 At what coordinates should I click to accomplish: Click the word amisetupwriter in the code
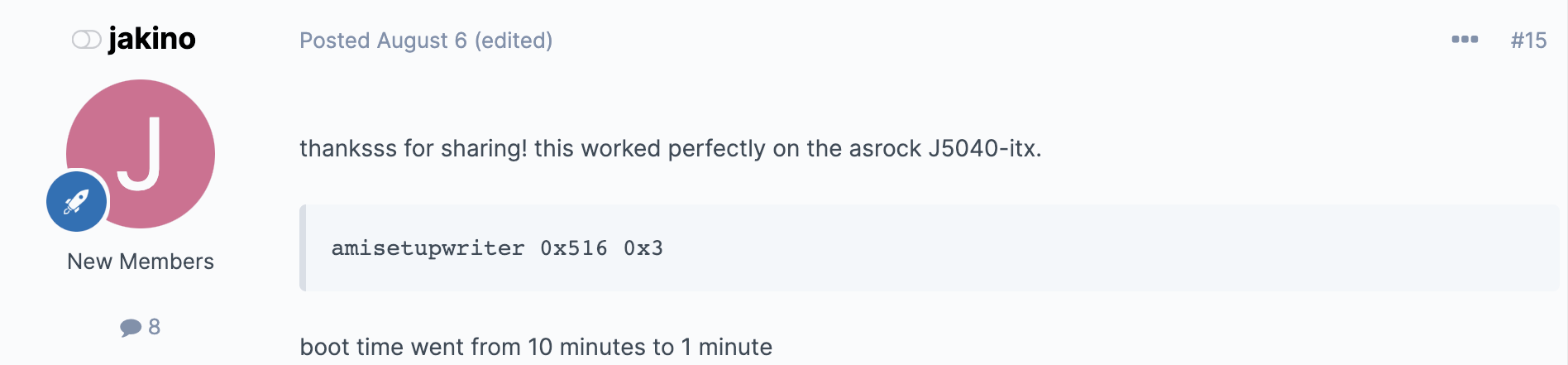(428, 248)
